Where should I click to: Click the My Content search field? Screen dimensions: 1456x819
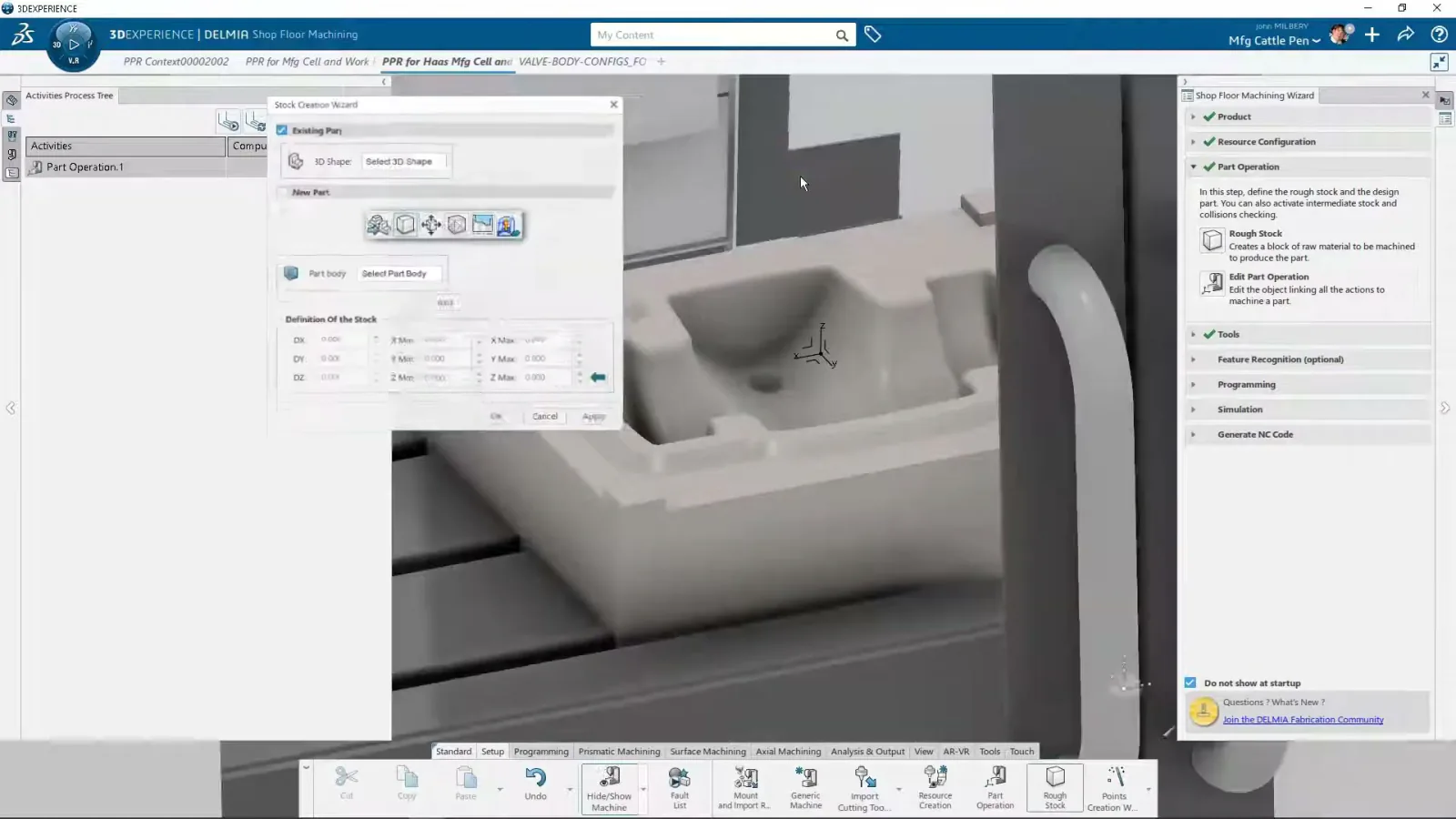714,35
